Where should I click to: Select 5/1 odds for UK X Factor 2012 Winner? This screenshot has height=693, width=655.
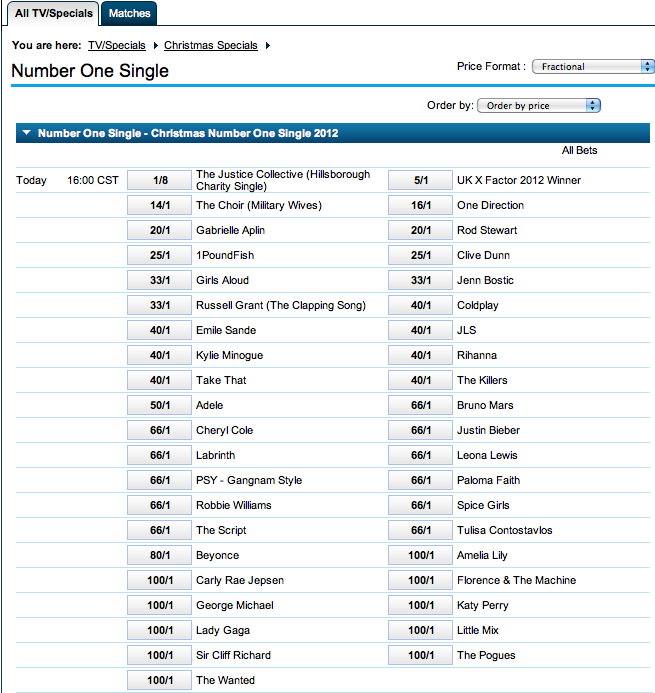click(420, 180)
